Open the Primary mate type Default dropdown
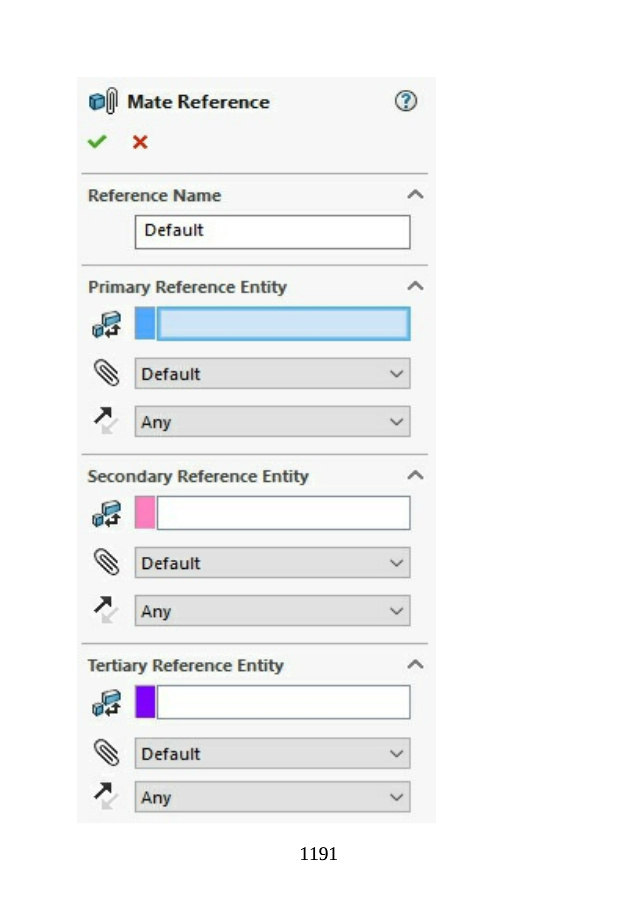The image size is (636, 900). pyautogui.click(x=272, y=374)
